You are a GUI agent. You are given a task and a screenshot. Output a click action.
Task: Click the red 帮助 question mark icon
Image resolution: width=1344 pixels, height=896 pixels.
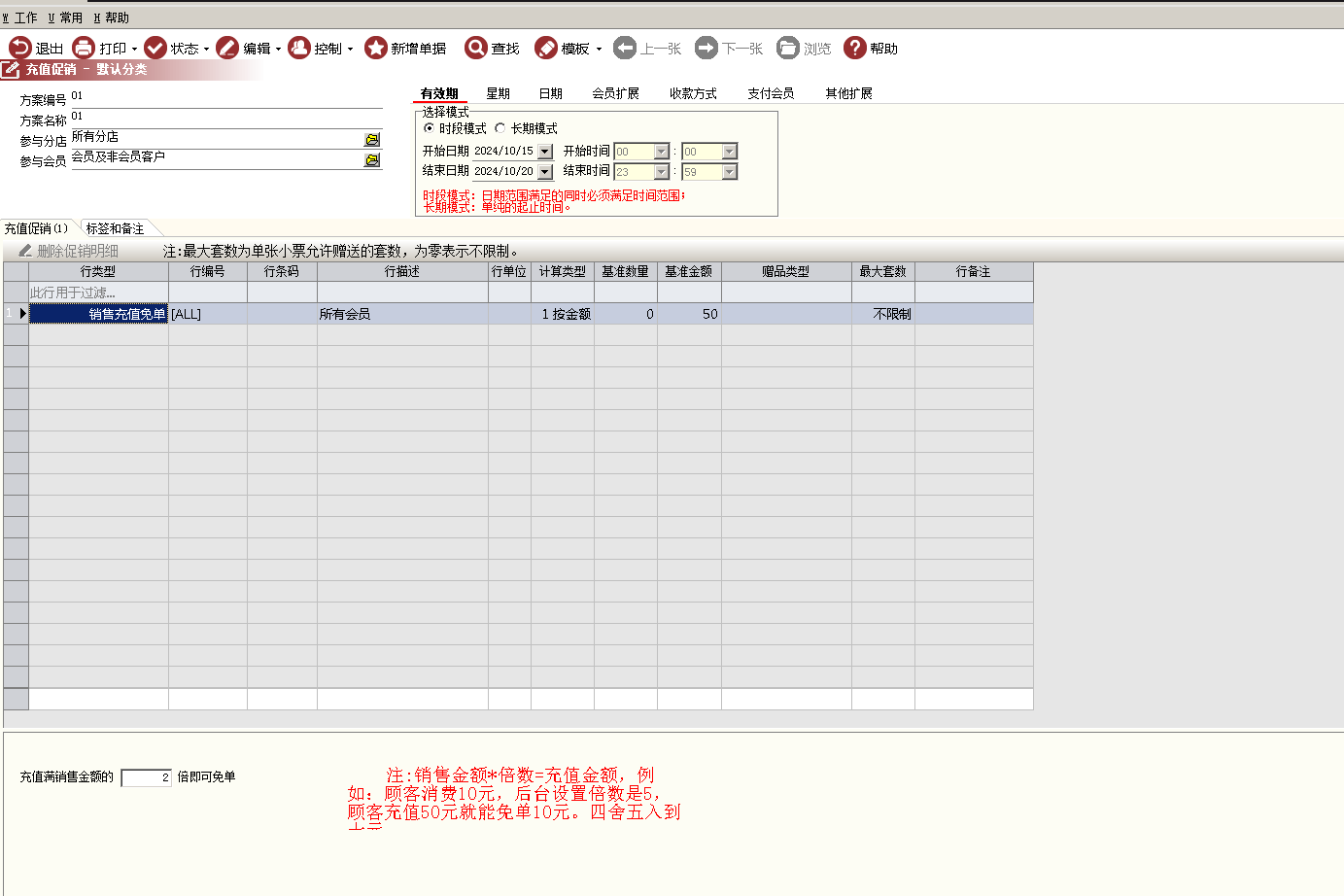click(x=855, y=48)
